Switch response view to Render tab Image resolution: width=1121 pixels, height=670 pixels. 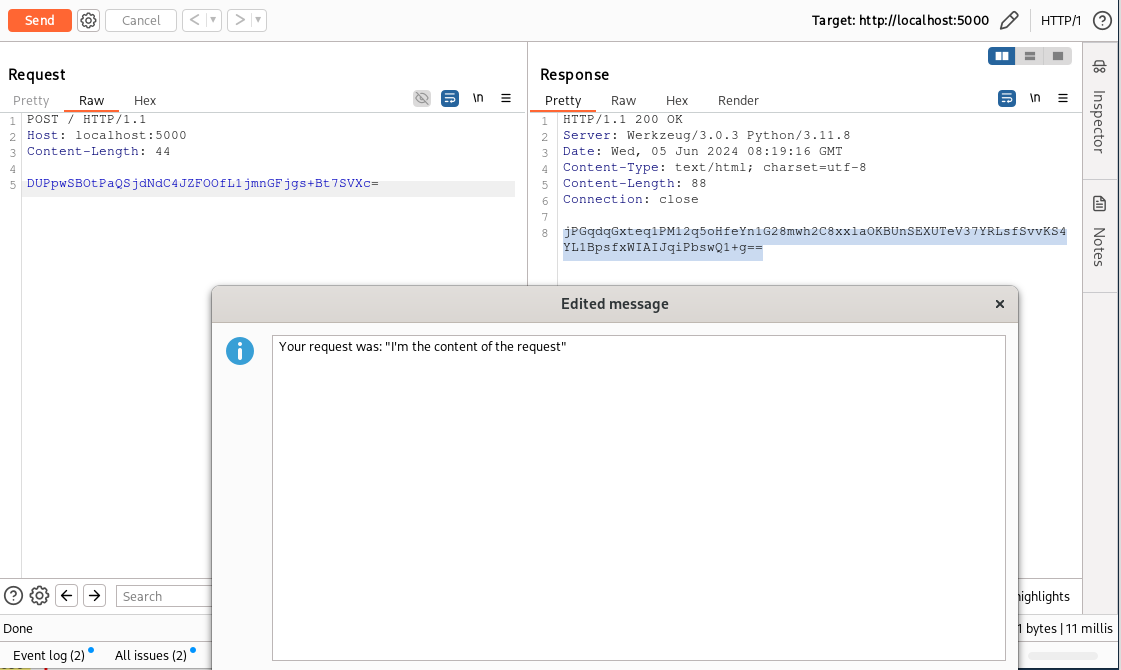[738, 100]
